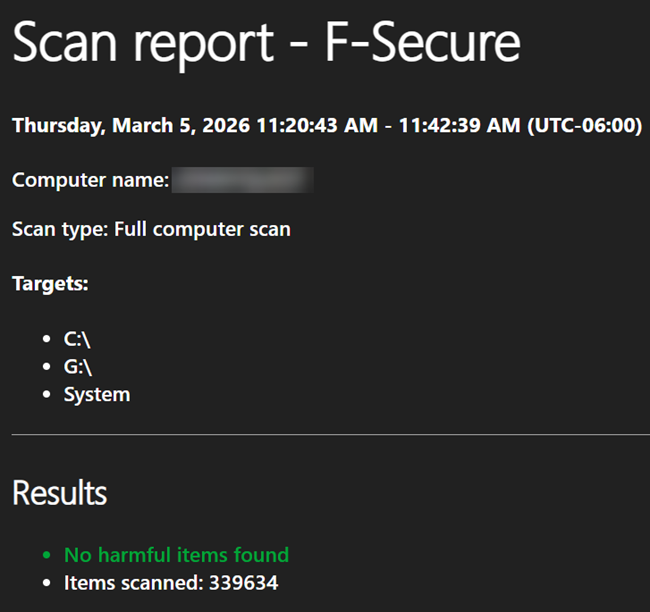The height and width of the screenshot is (612, 650).
Task: Click the Results heading
Action: (x=60, y=493)
